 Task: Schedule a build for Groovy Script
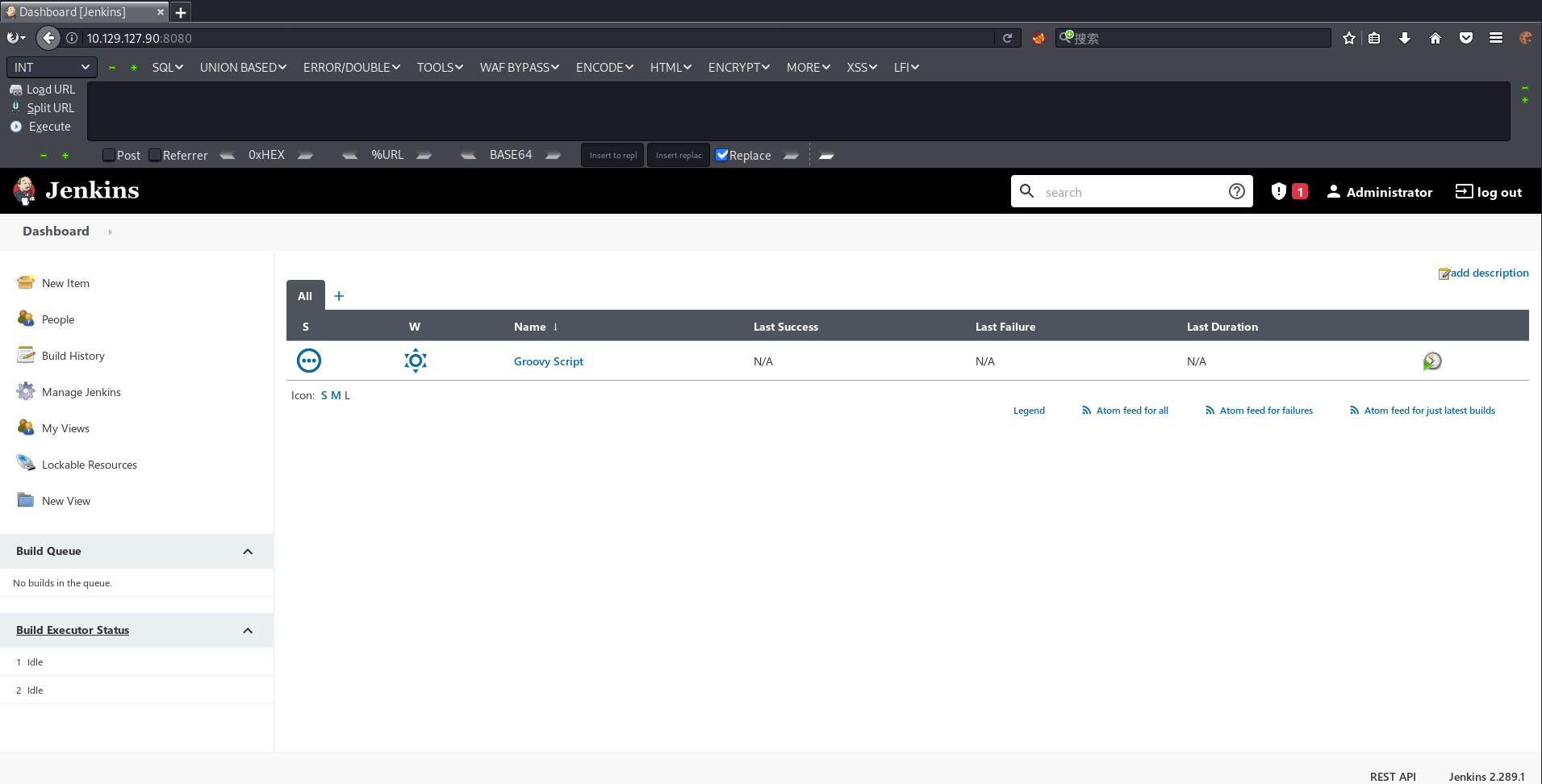pos(1431,361)
